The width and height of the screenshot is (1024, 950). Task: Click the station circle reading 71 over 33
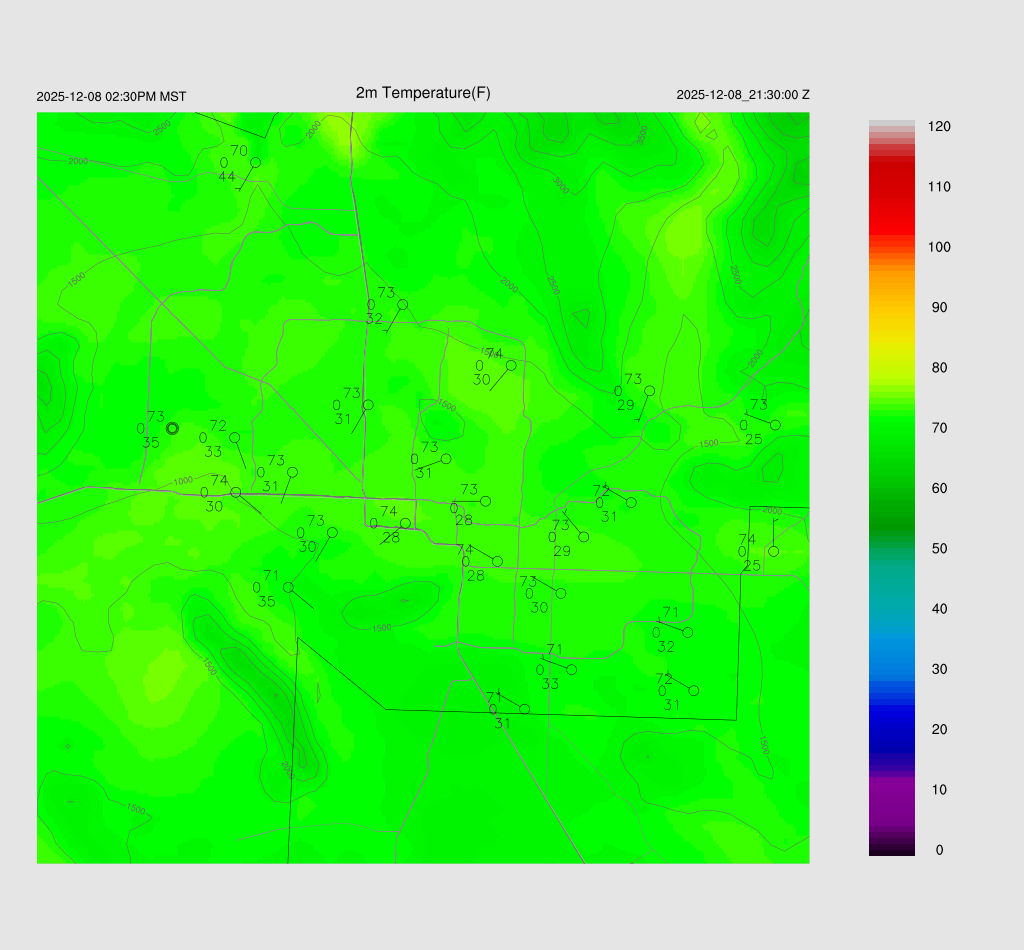[x=571, y=669]
